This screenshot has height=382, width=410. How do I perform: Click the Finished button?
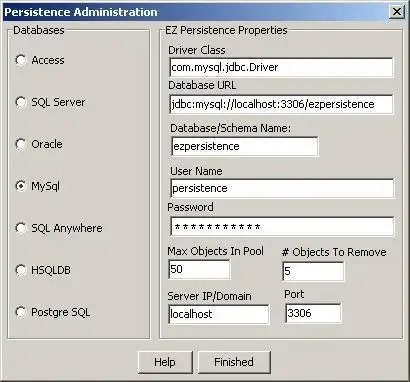tap(234, 362)
